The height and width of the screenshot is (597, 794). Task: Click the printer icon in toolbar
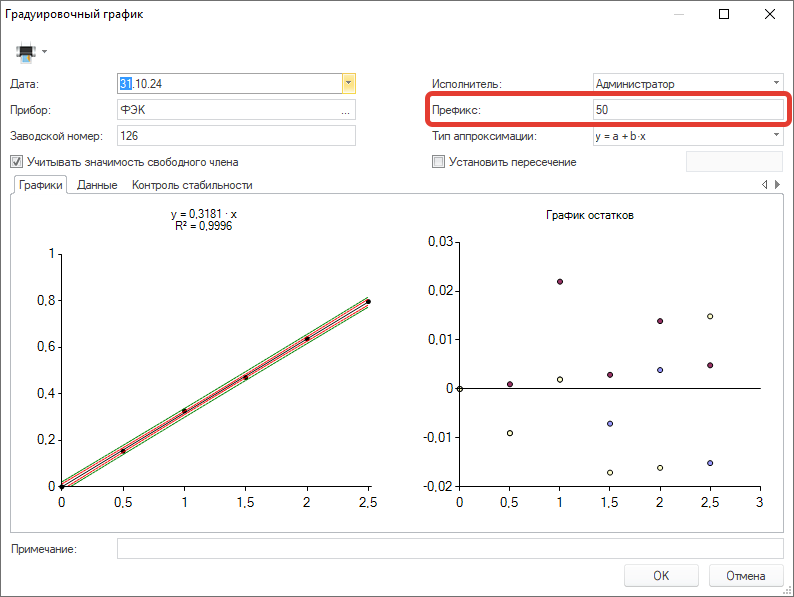[x=26, y=52]
